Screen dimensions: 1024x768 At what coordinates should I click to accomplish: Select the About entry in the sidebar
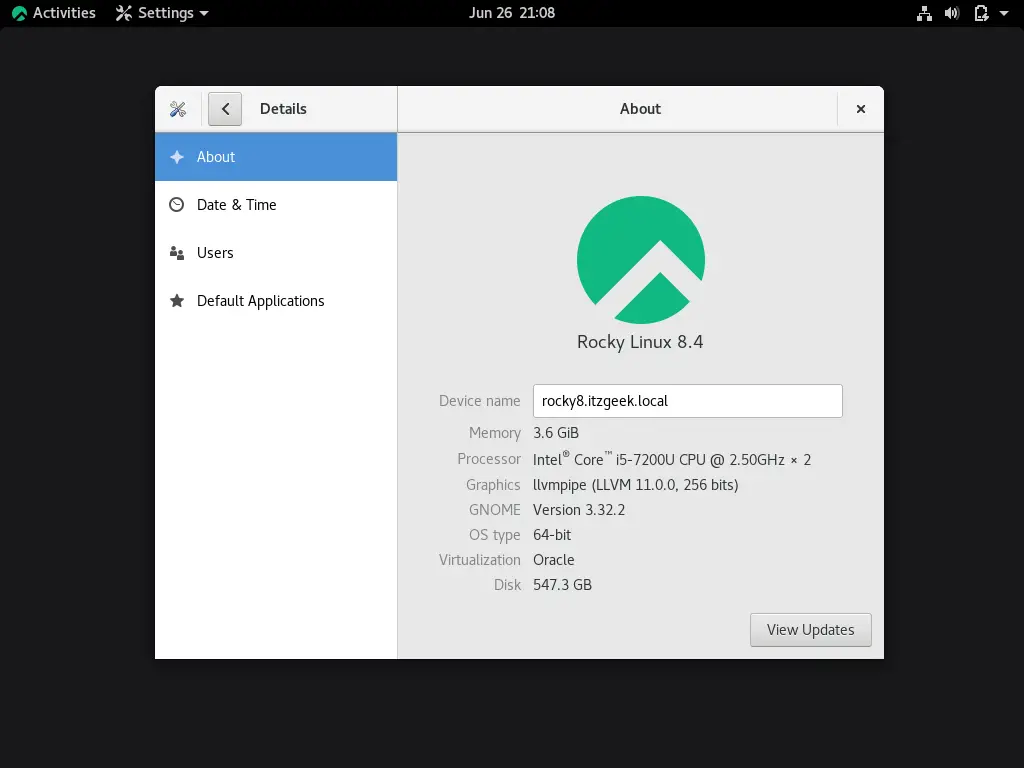click(x=276, y=157)
